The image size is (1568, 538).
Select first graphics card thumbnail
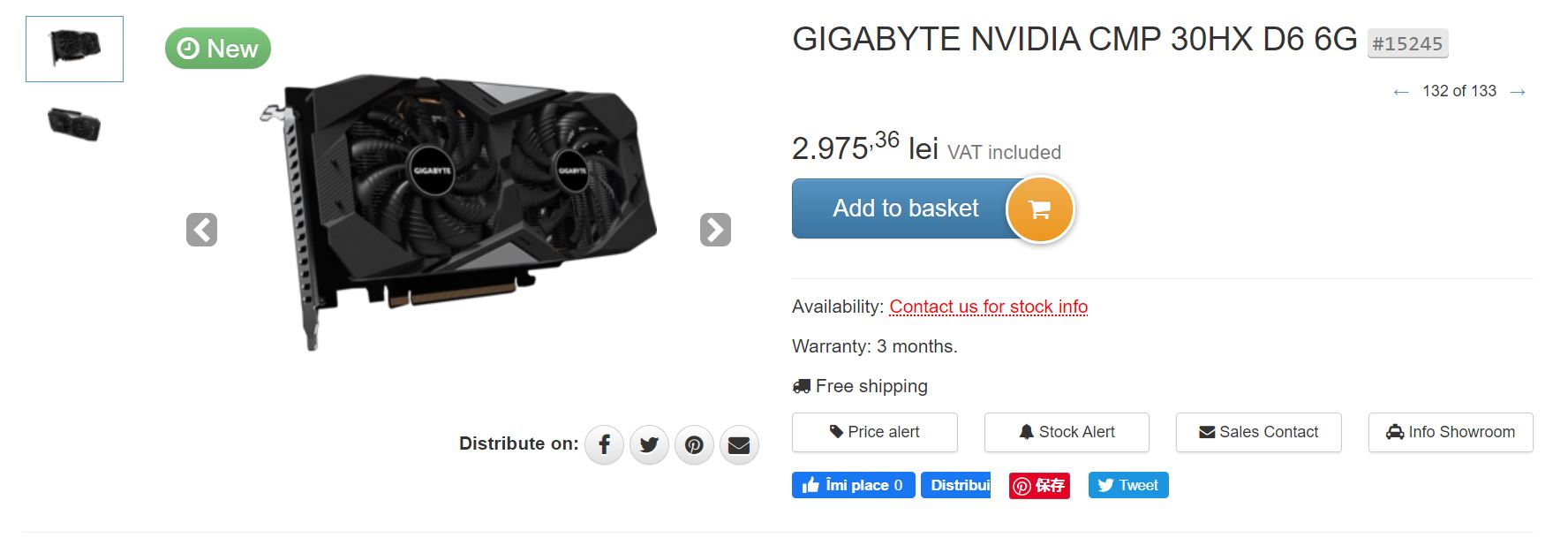click(x=74, y=49)
